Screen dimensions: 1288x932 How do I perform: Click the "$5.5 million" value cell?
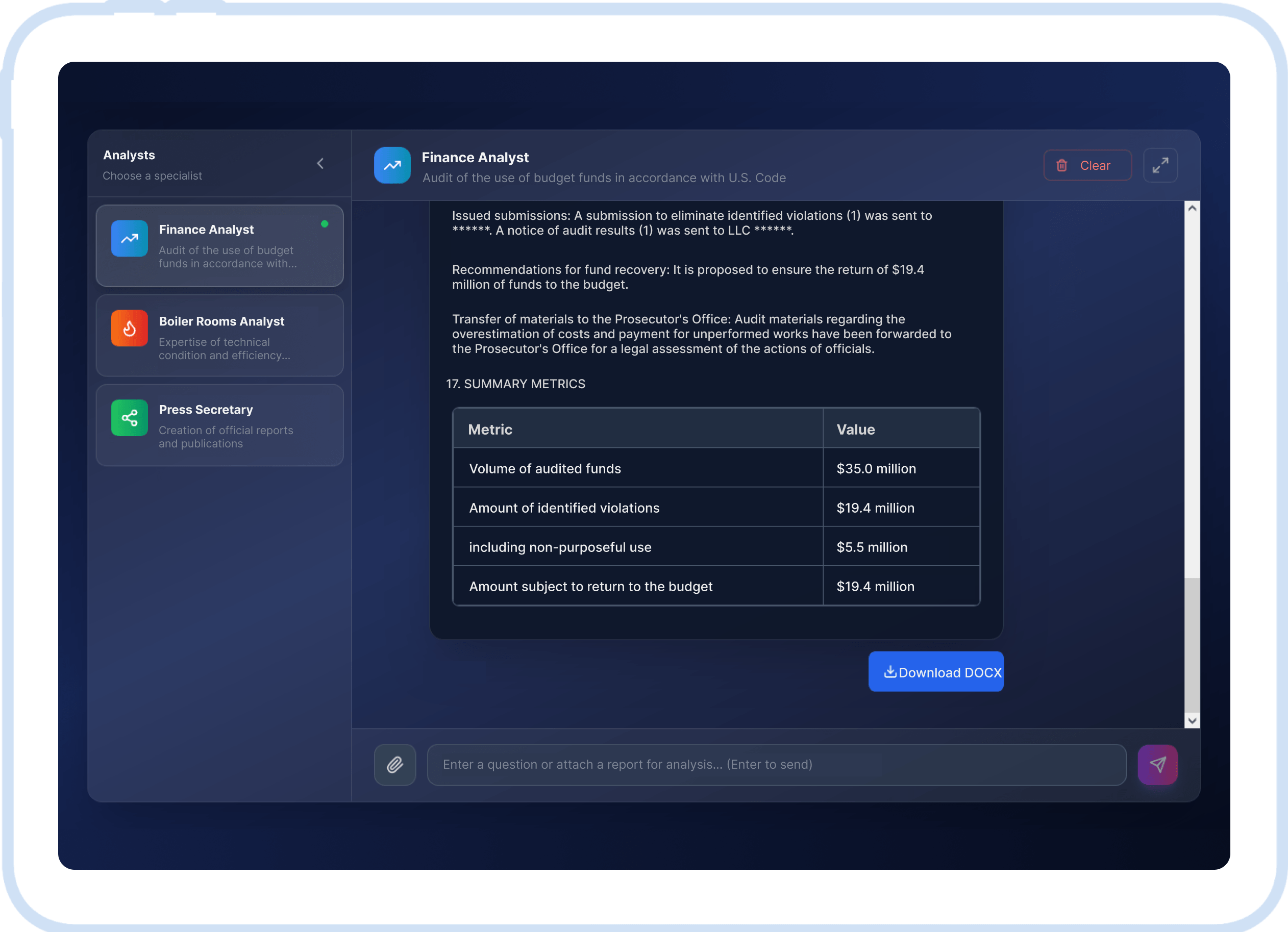click(x=901, y=546)
